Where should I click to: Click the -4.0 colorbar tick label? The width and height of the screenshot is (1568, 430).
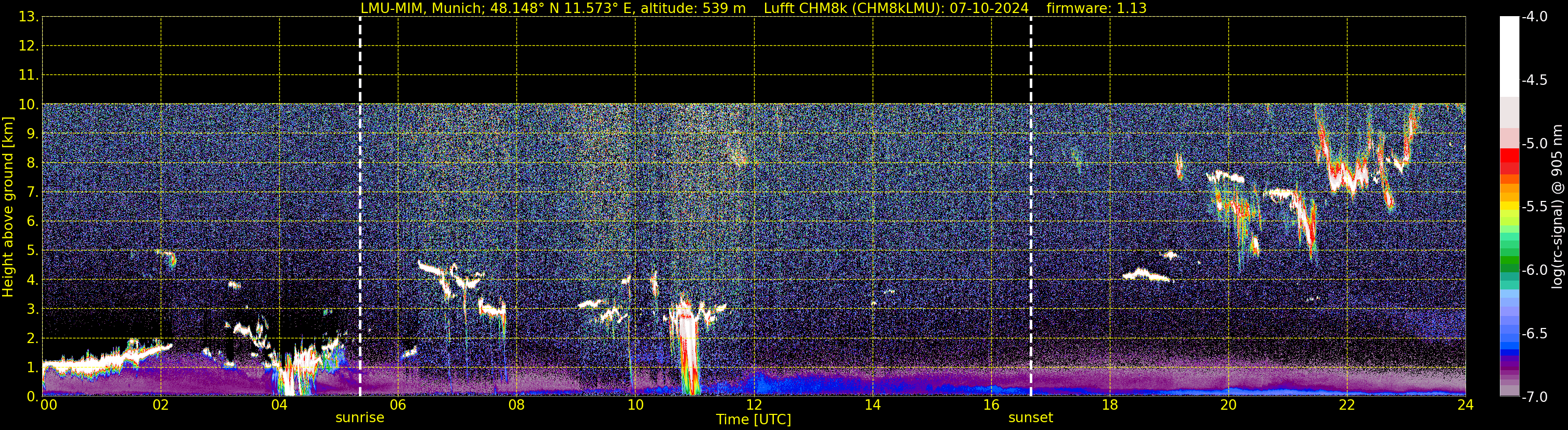(x=1534, y=17)
